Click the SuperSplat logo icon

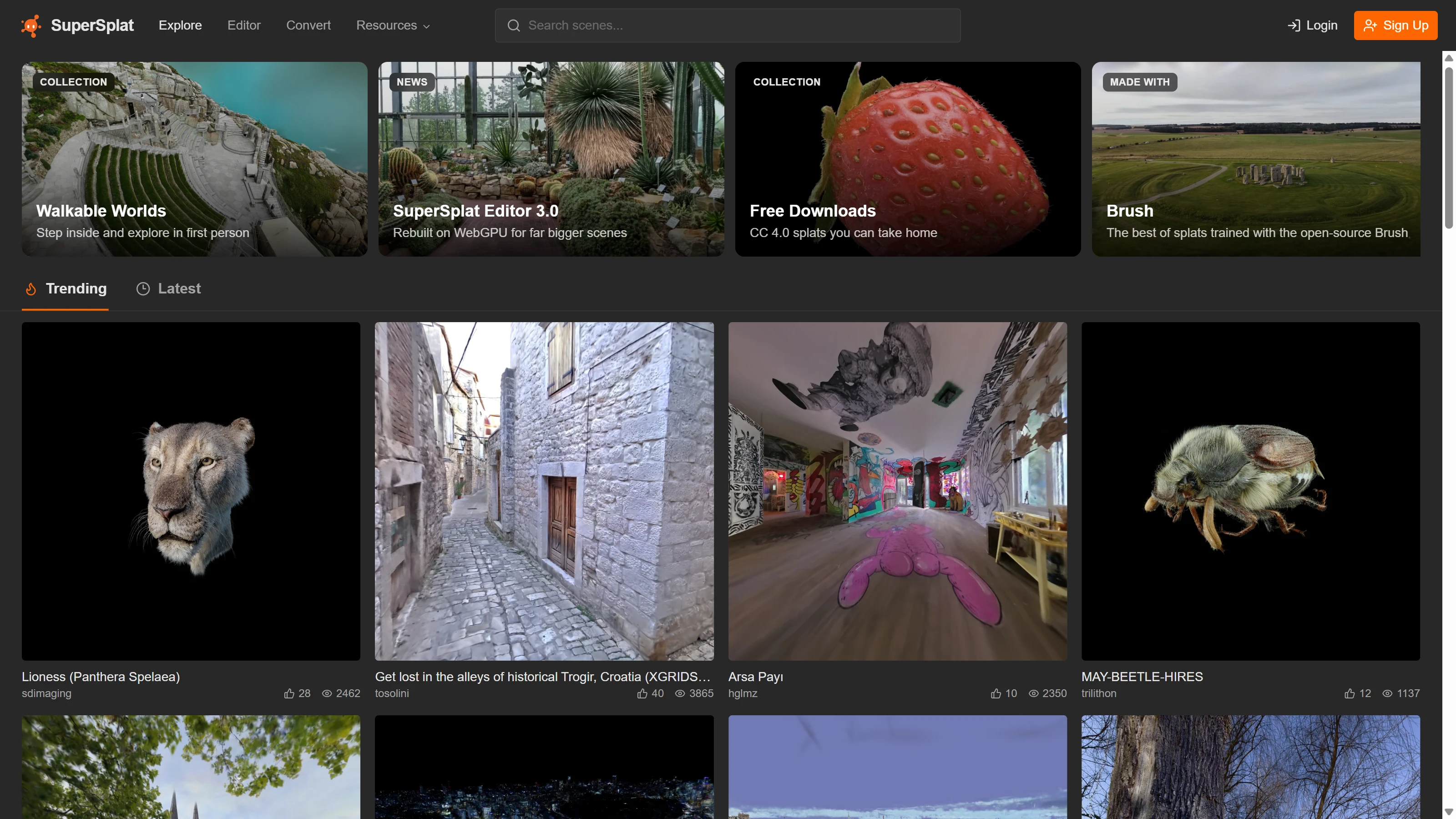pyautogui.click(x=31, y=25)
